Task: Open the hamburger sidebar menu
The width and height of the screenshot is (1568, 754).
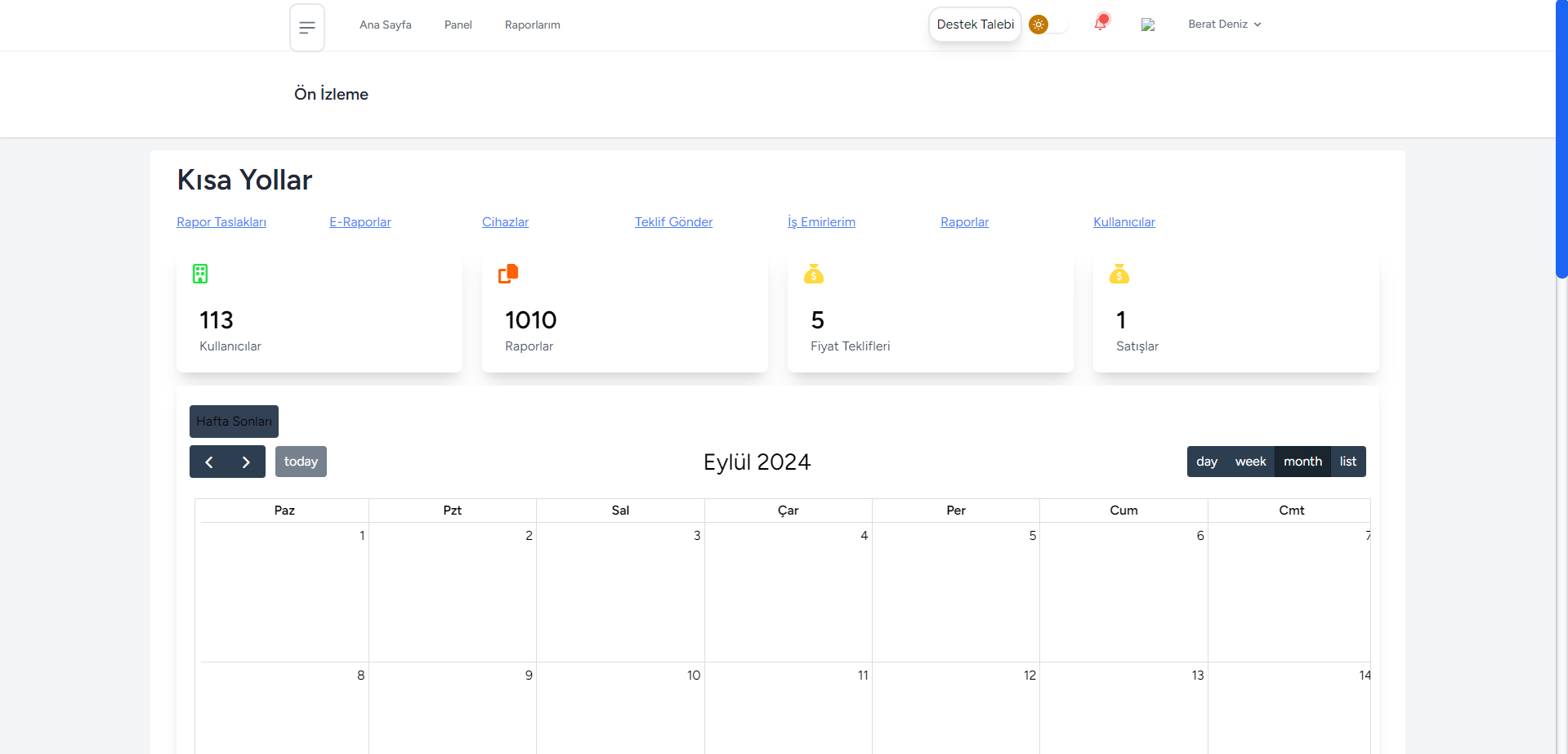Action: click(x=307, y=28)
